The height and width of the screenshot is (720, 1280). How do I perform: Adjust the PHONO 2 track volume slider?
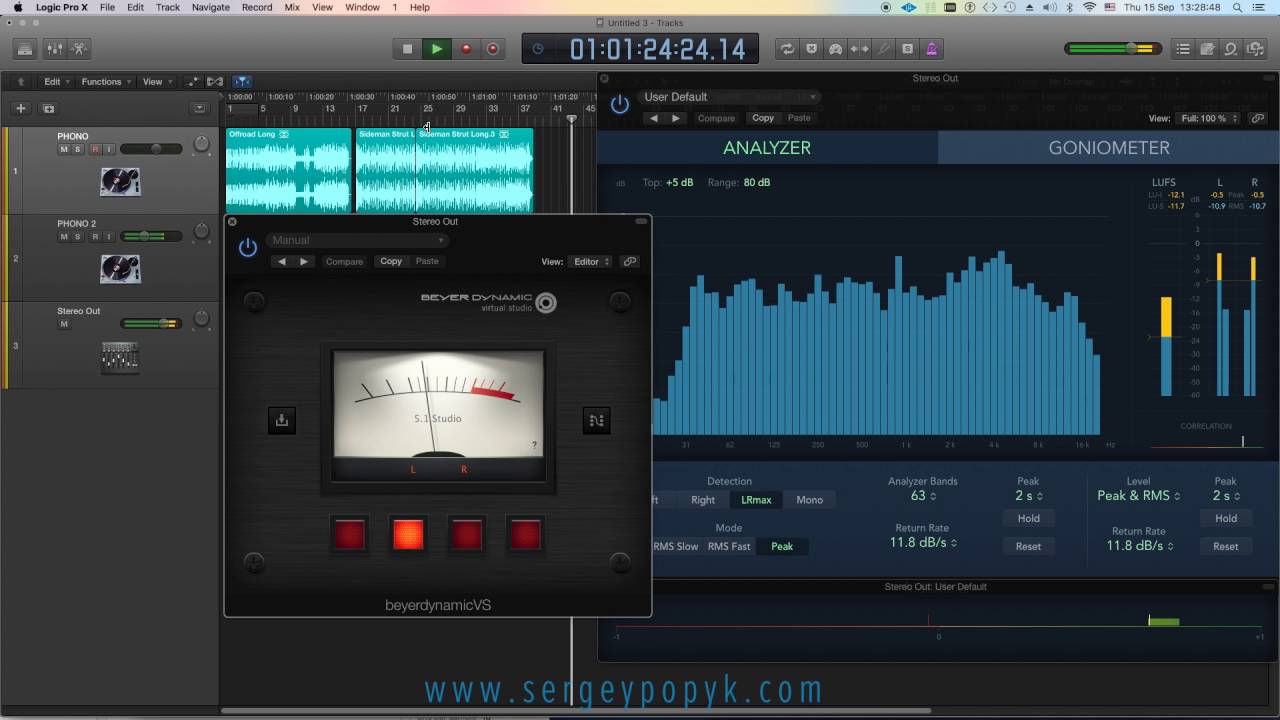151,237
